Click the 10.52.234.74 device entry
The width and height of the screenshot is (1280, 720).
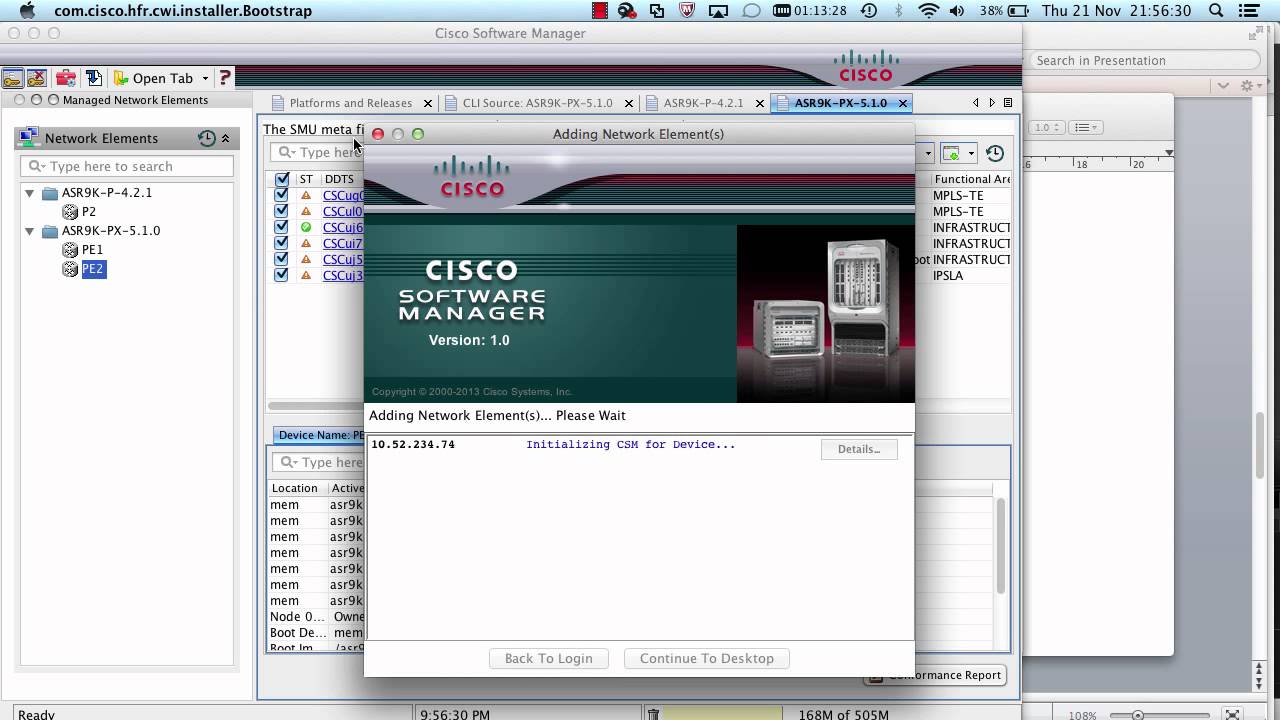click(413, 444)
